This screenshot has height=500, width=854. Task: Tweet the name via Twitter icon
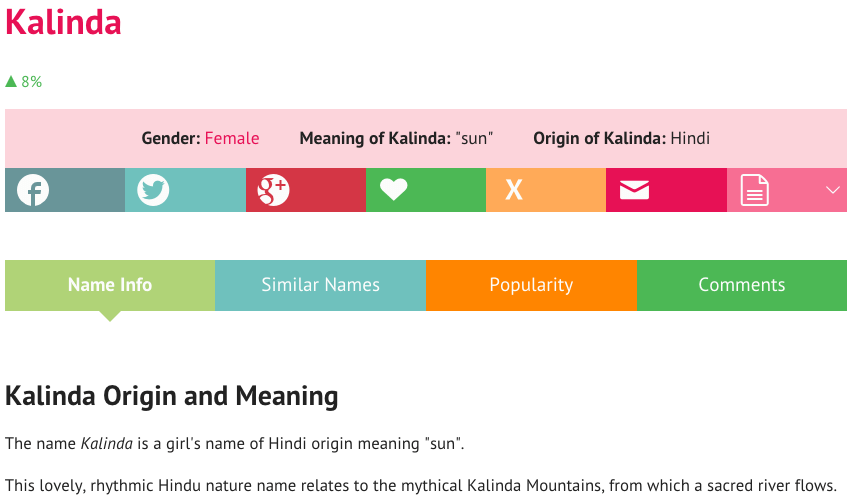pyautogui.click(x=185, y=190)
